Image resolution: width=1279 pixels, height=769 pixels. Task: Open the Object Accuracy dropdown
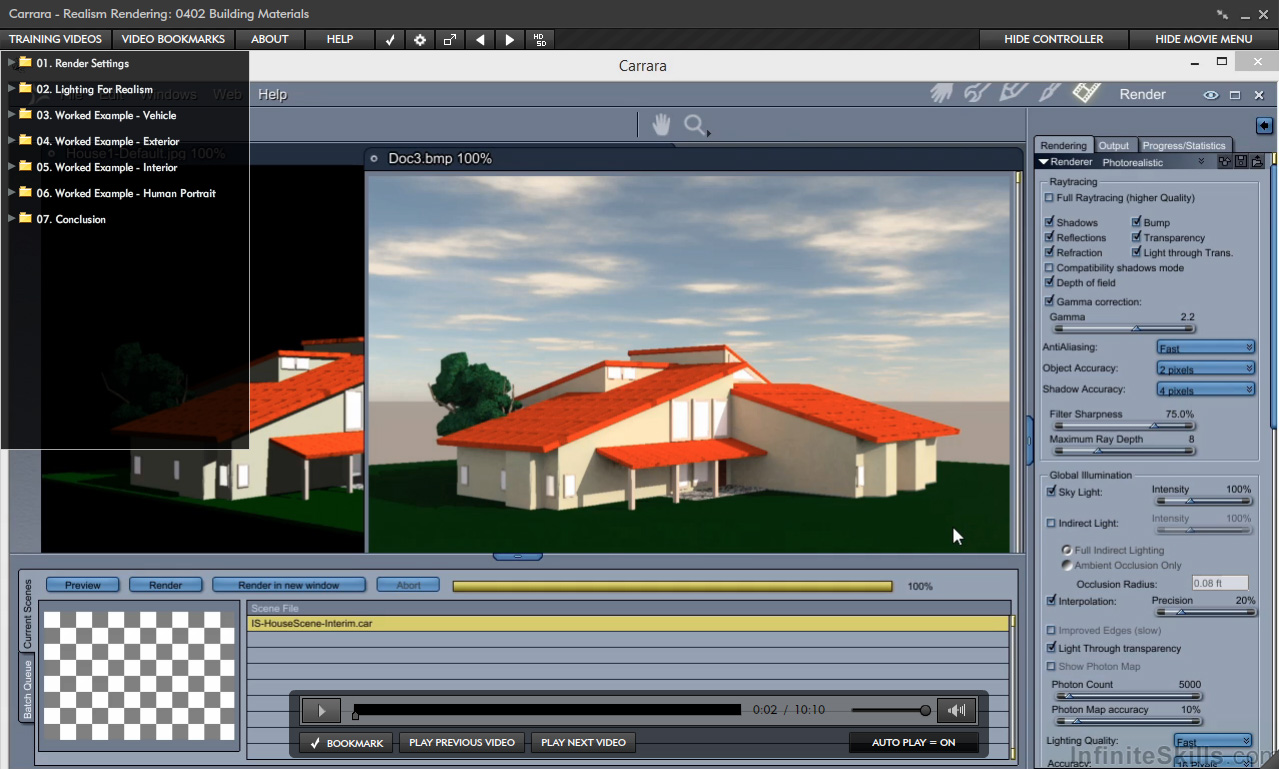click(1205, 368)
